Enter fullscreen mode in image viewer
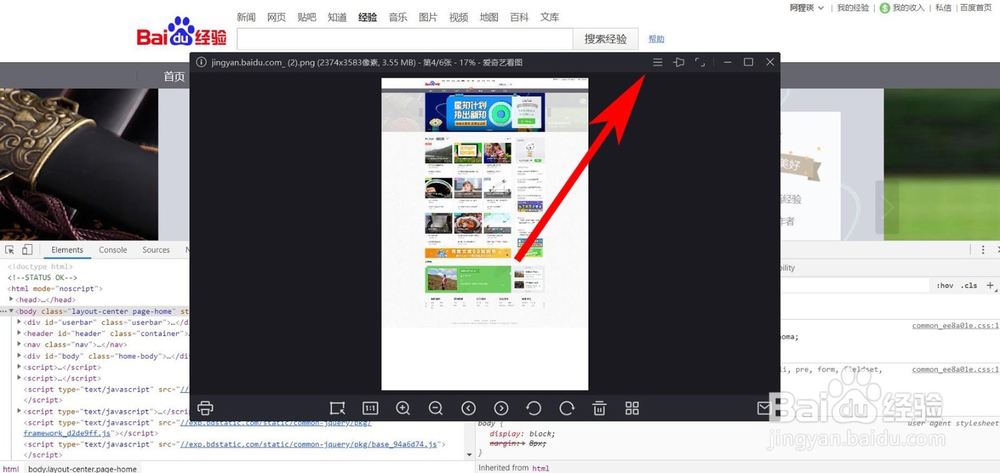Image resolution: width=1000 pixels, height=473 pixels. (x=700, y=62)
